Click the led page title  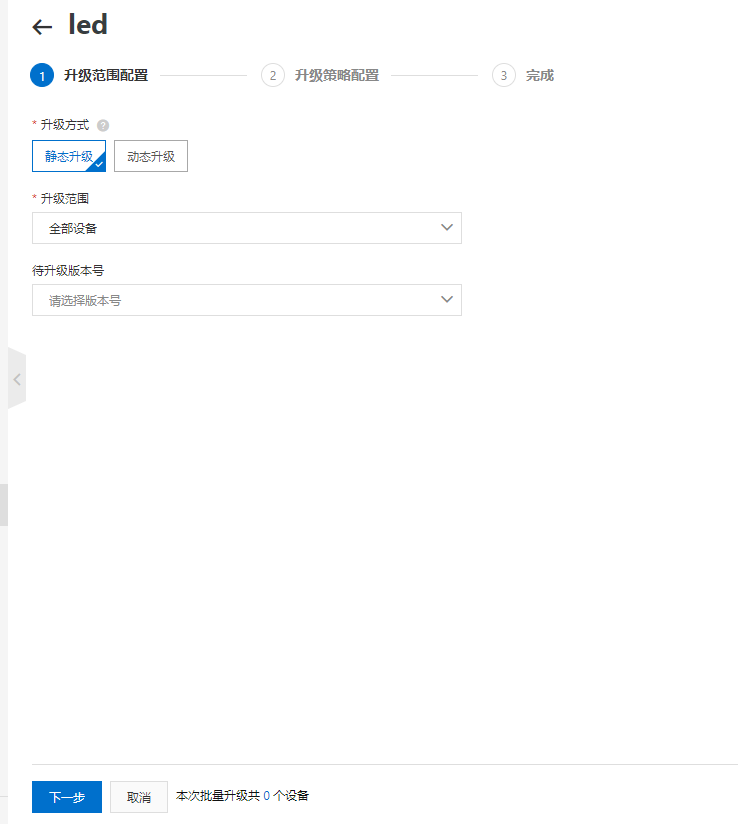pos(88,25)
